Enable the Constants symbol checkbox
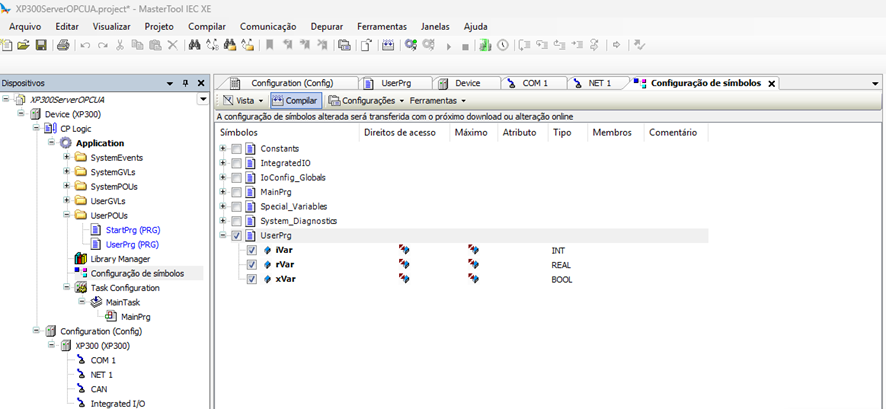 tap(237, 149)
